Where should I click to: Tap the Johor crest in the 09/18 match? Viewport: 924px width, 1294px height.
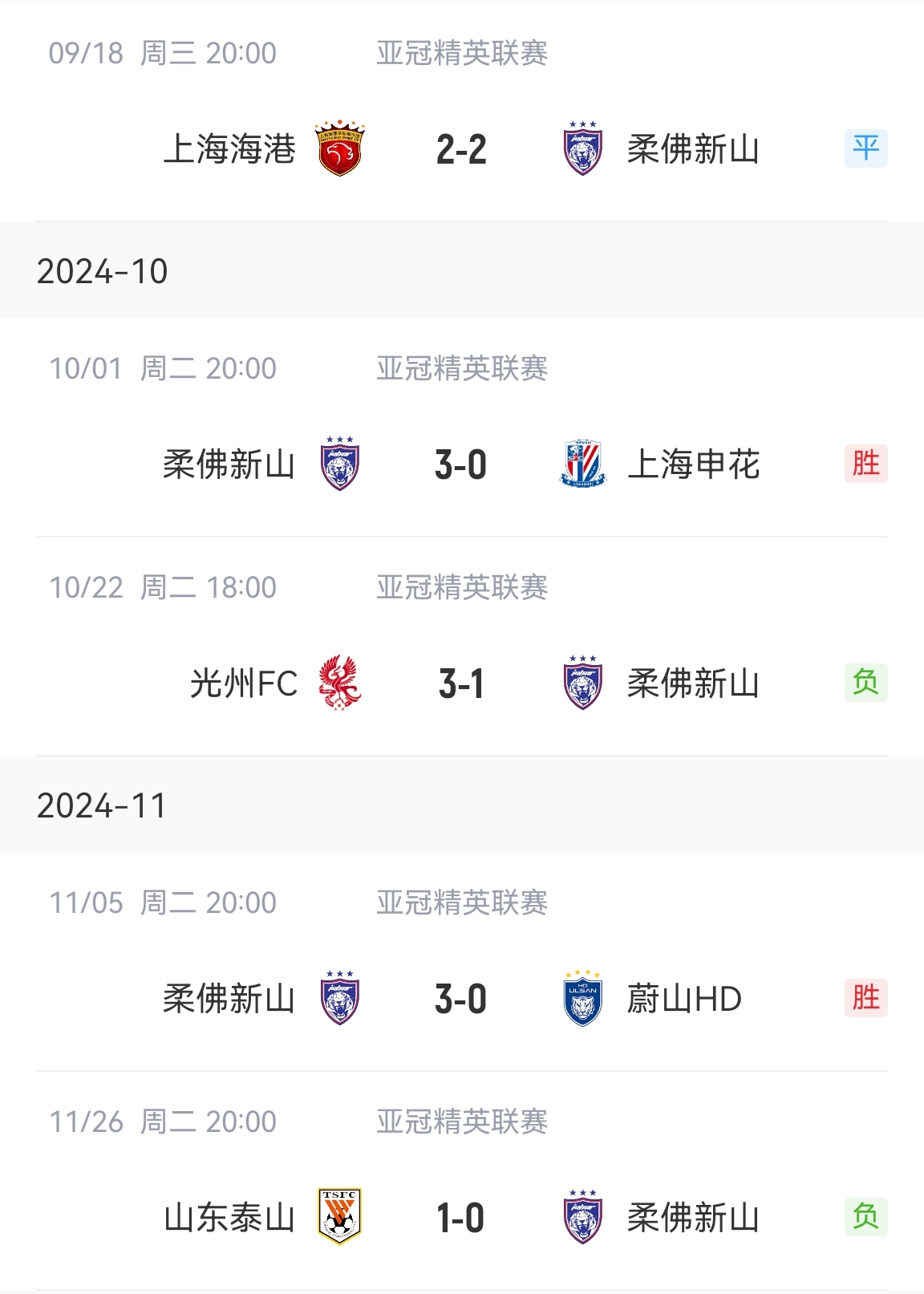click(583, 148)
